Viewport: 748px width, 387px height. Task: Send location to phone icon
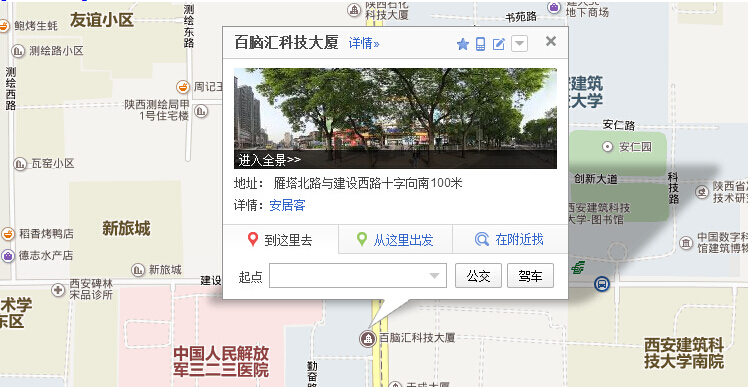pyautogui.click(x=480, y=44)
